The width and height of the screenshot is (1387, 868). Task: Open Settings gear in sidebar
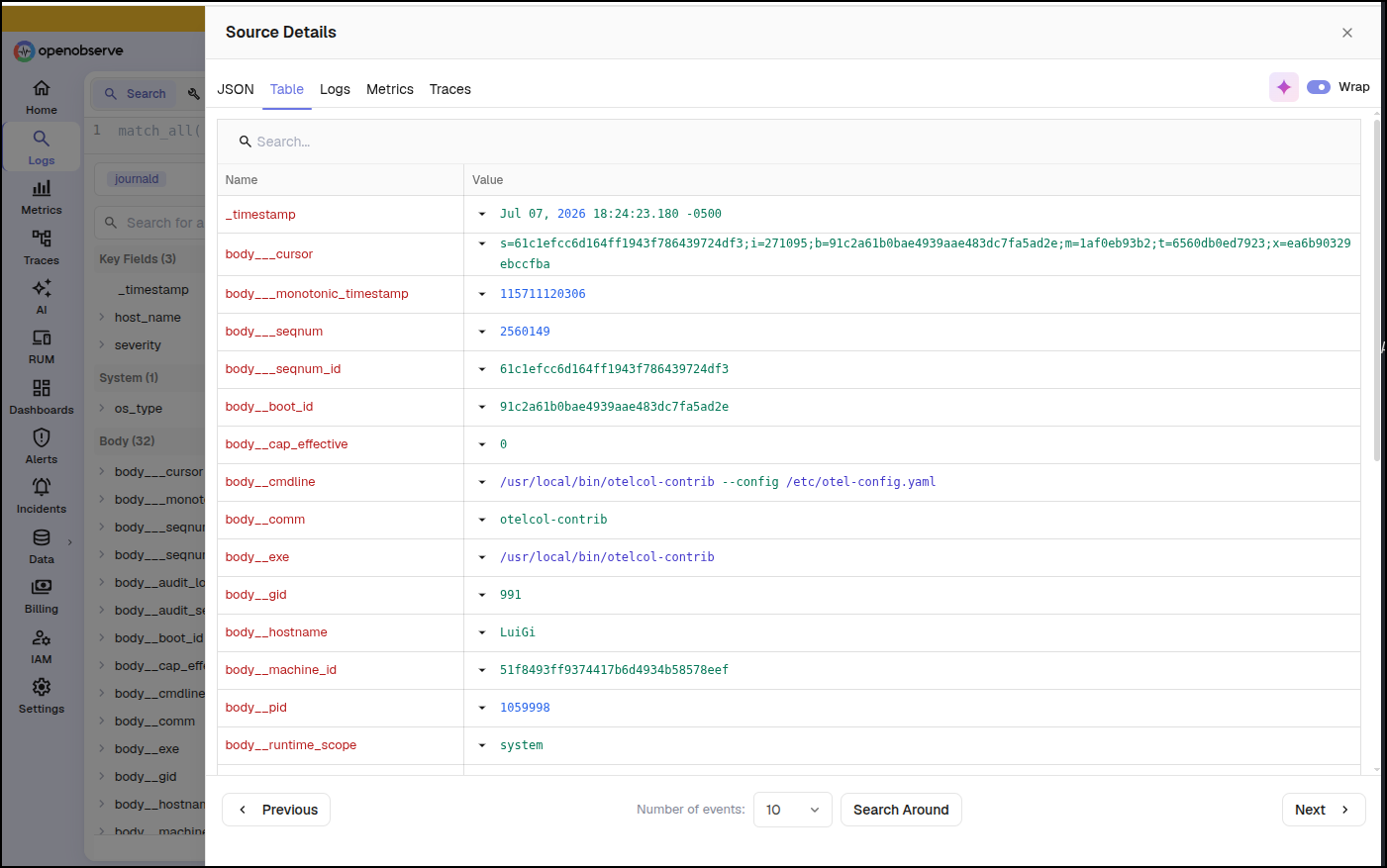point(42,696)
